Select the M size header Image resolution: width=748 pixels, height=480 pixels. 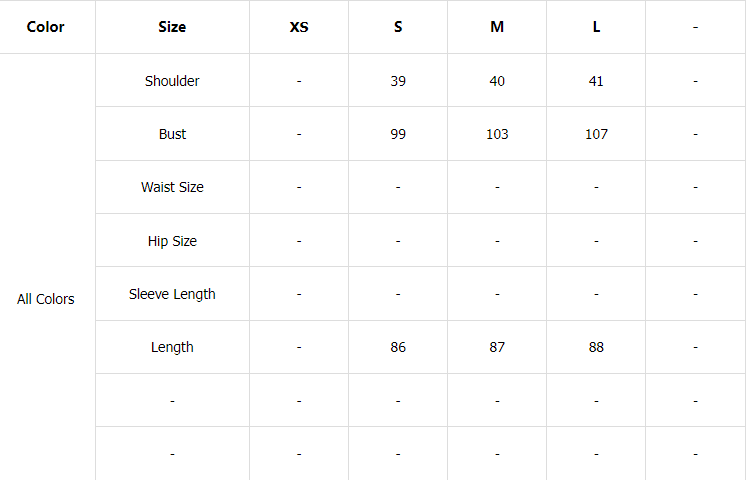pos(497,27)
